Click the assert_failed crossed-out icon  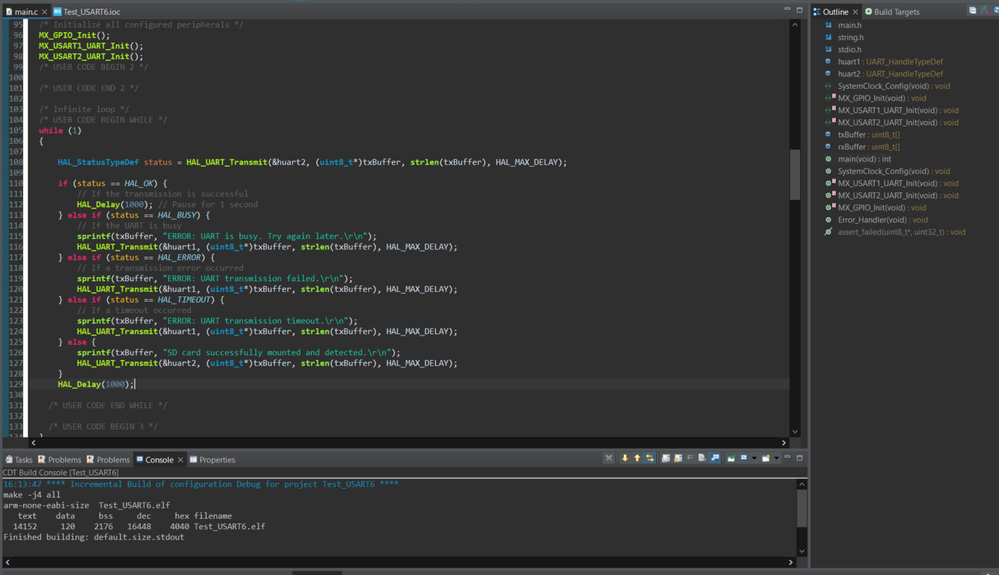[x=828, y=232]
